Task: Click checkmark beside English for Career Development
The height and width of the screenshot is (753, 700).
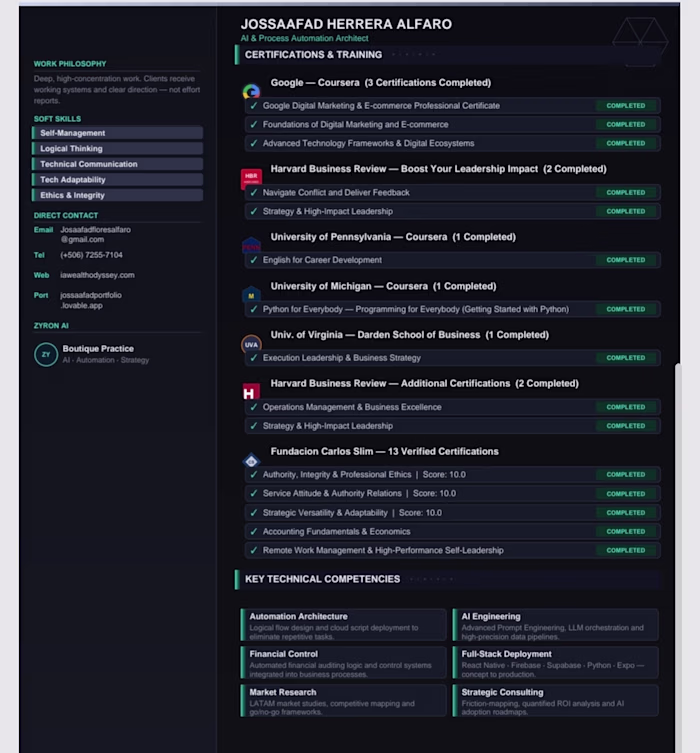Action: (254, 260)
